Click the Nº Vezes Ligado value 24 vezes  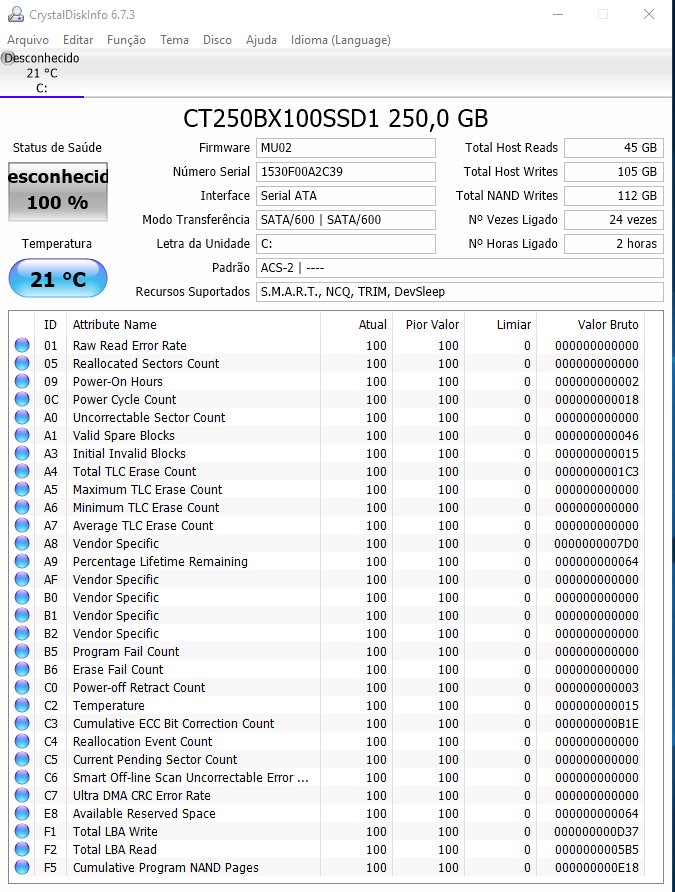click(x=614, y=220)
